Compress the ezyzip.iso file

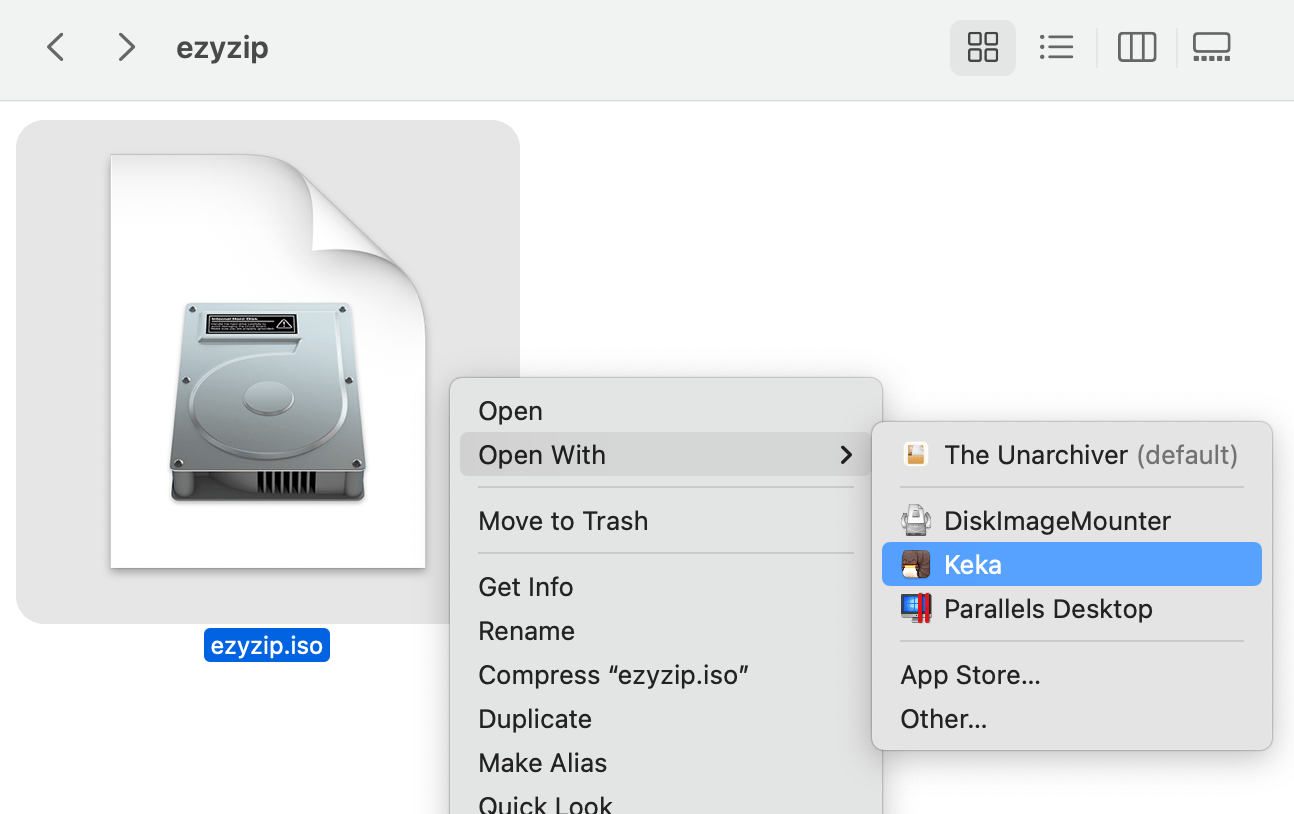(613, 675)
